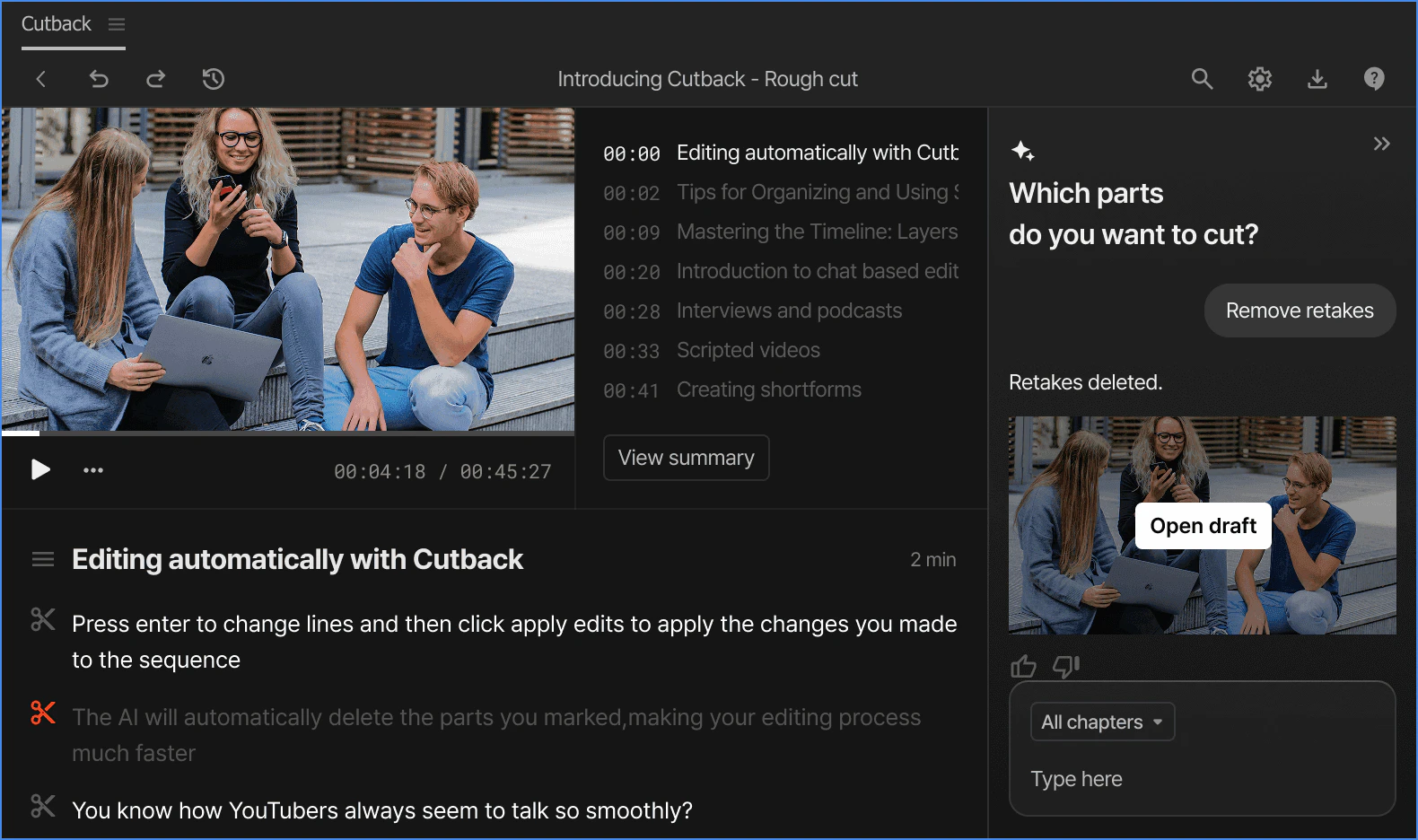Viewport: 1418px width, 840px height.
Task: Collapse the AI assistant side panel
Action: coord(1381,144)
